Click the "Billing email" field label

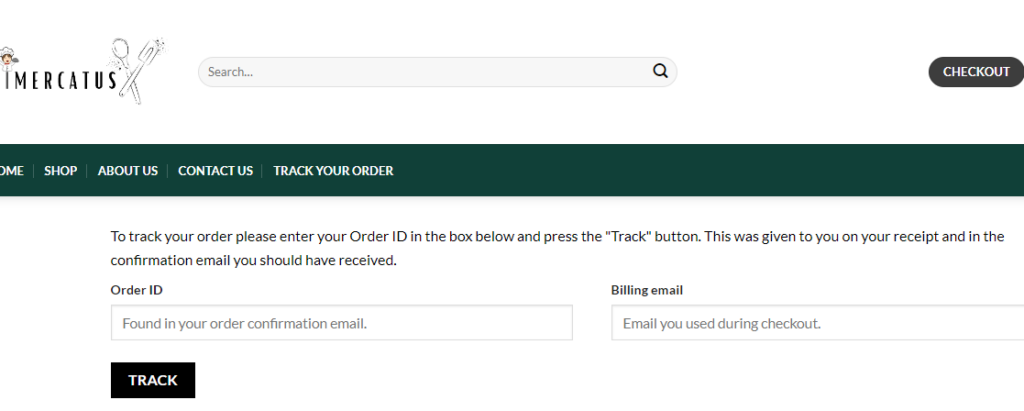pos(646,290)
